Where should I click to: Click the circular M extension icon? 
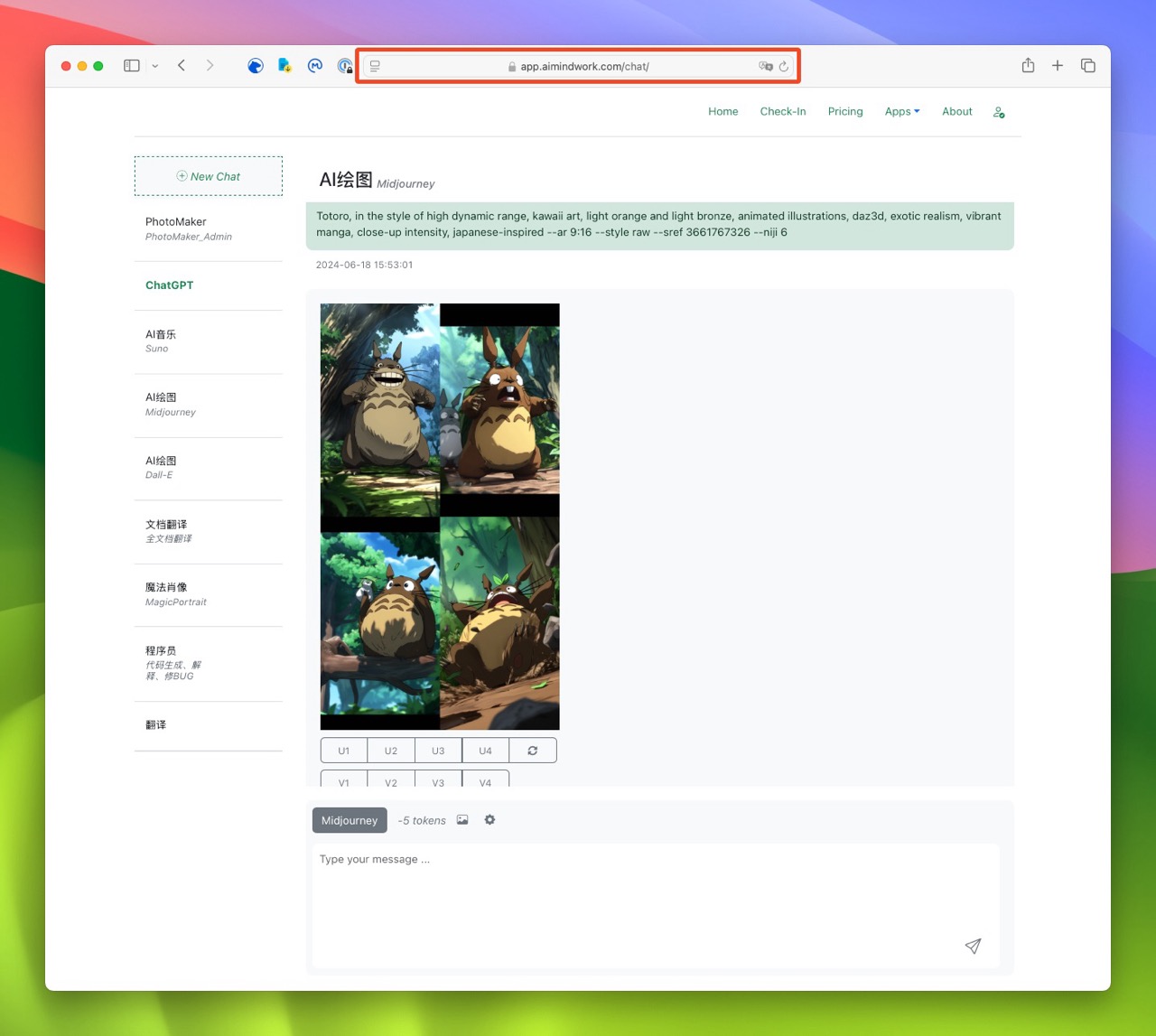315,66
